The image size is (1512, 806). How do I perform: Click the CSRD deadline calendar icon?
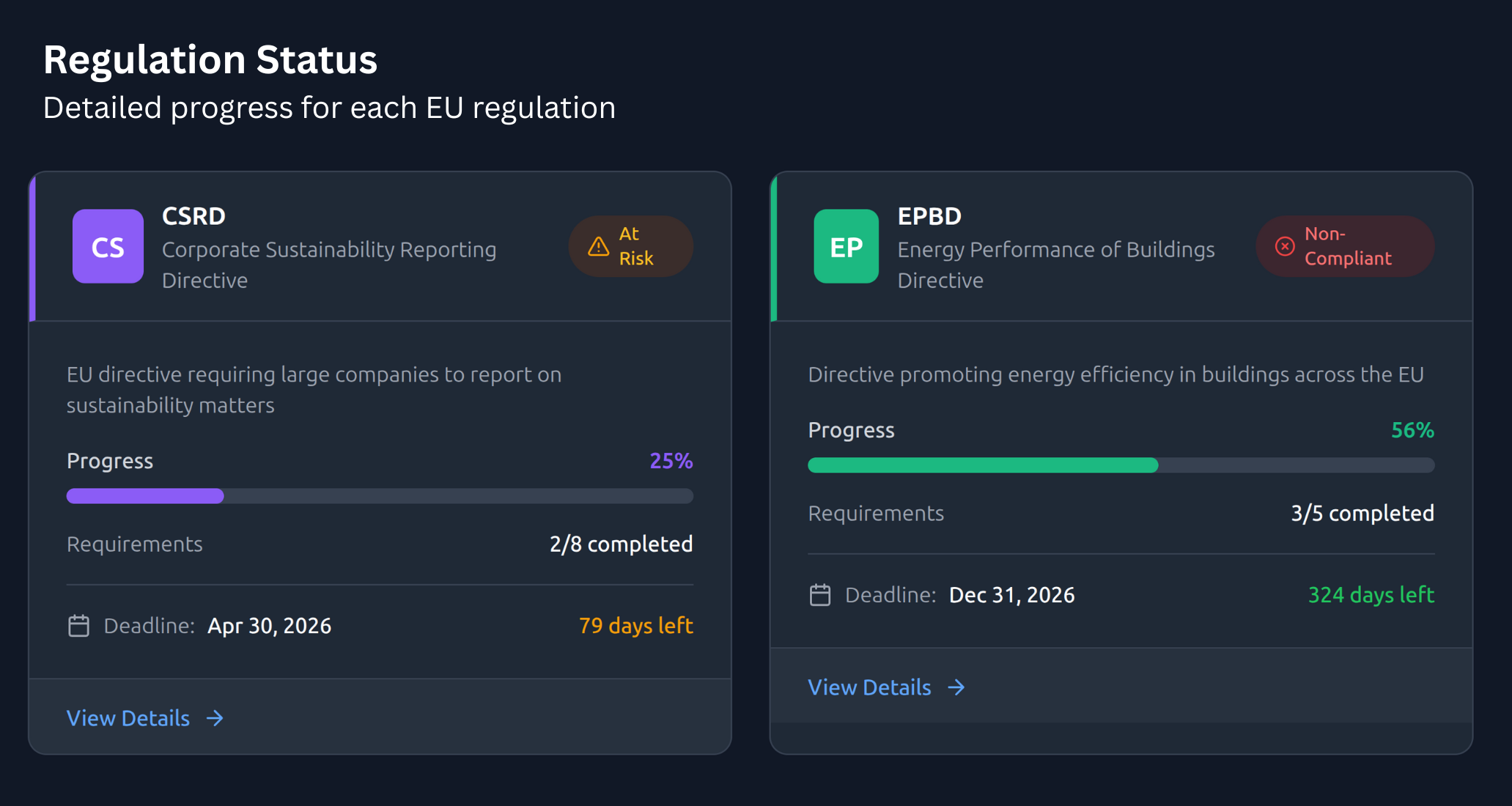(78, 626)
